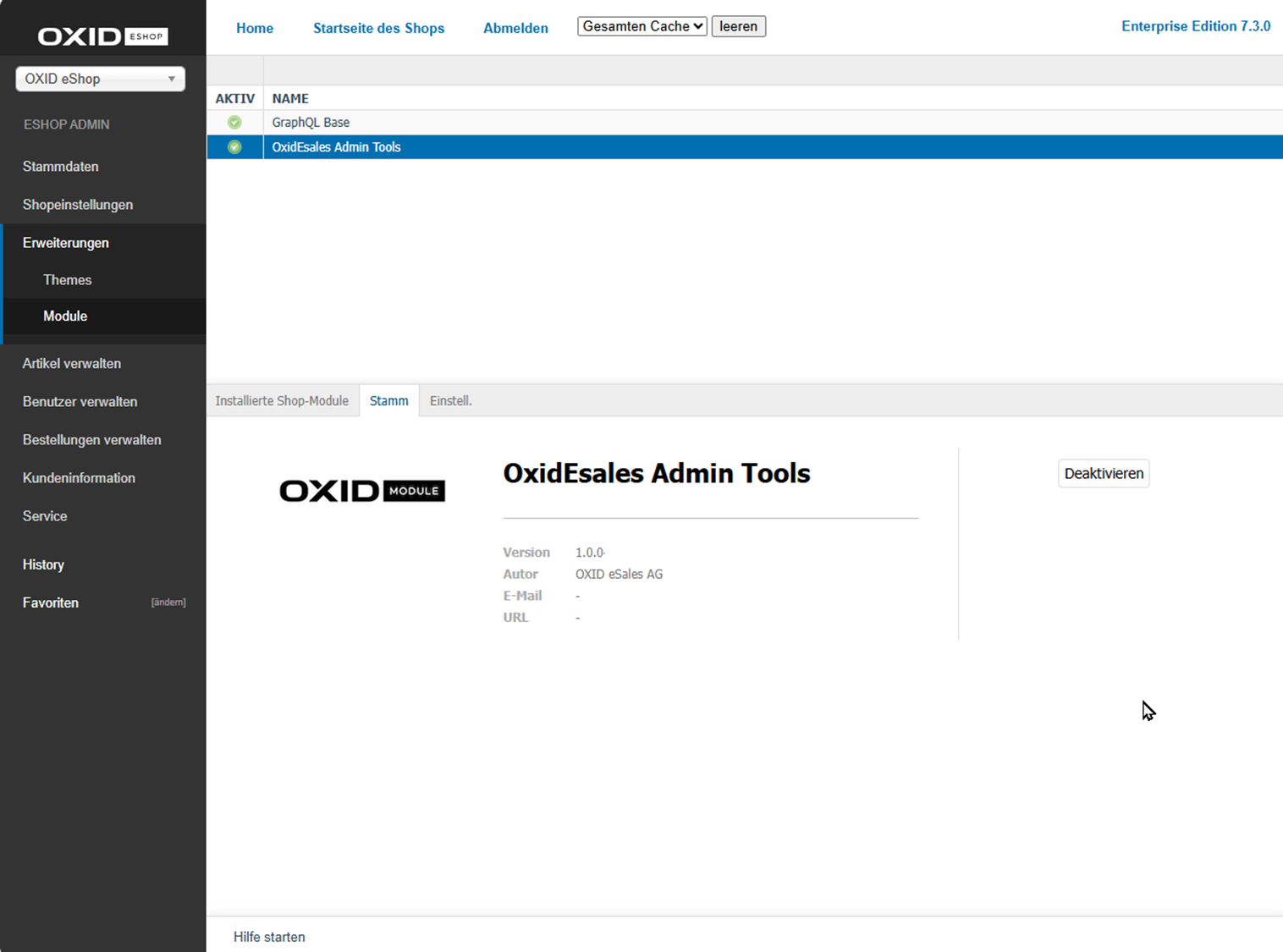This screenshot has height=952, width=1283.
Task: Open the cache selection dropdown showing Gesamten Cache
Action: click(x=641, y=26)
